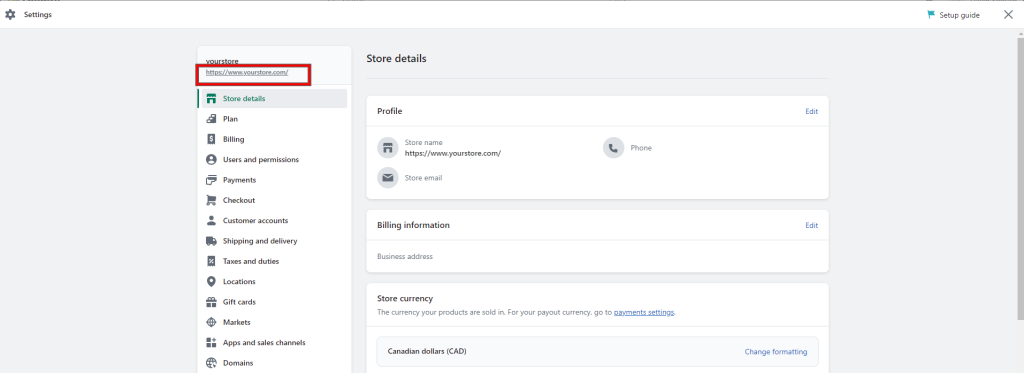Click the Billing information heading
The width and height of the screenshot is (1024, 373).
tap(413, 225)
